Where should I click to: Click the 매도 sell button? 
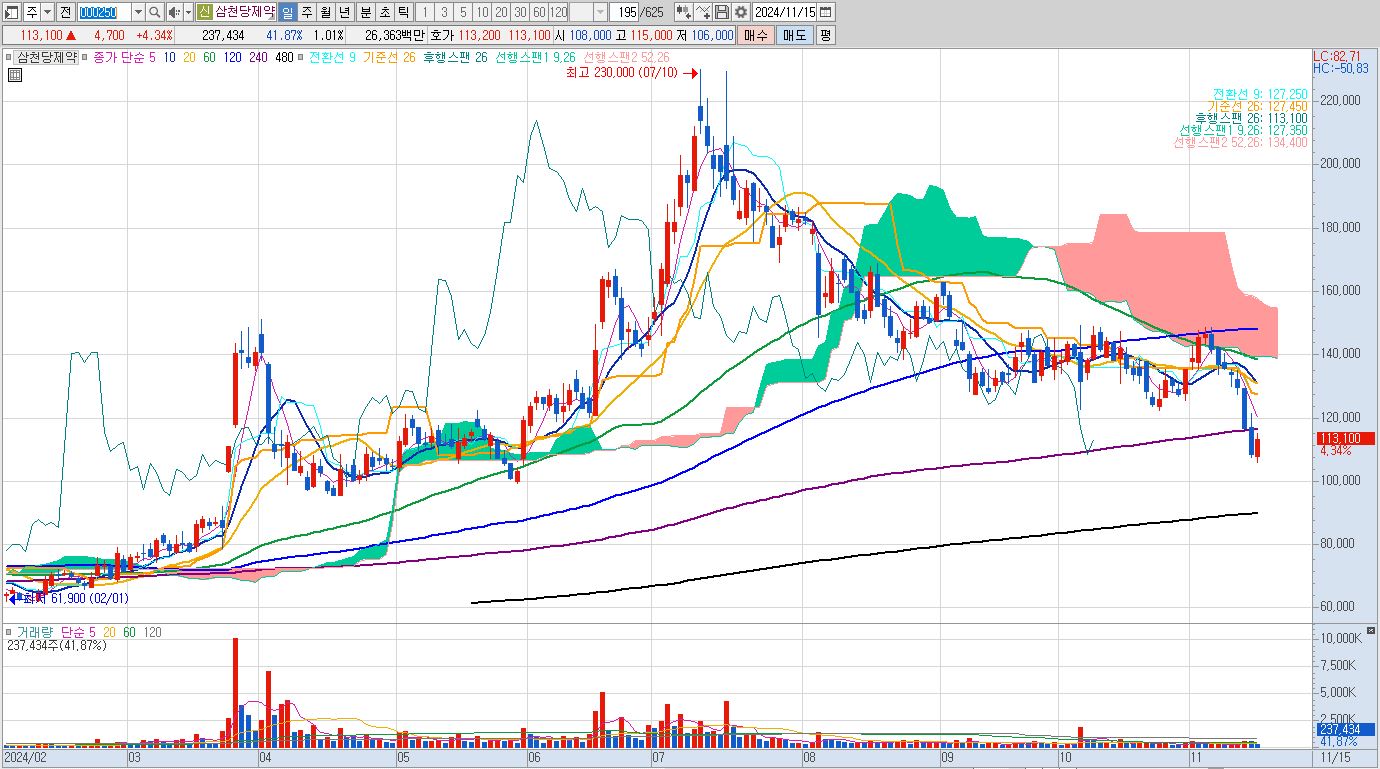[x=794, y=35]
